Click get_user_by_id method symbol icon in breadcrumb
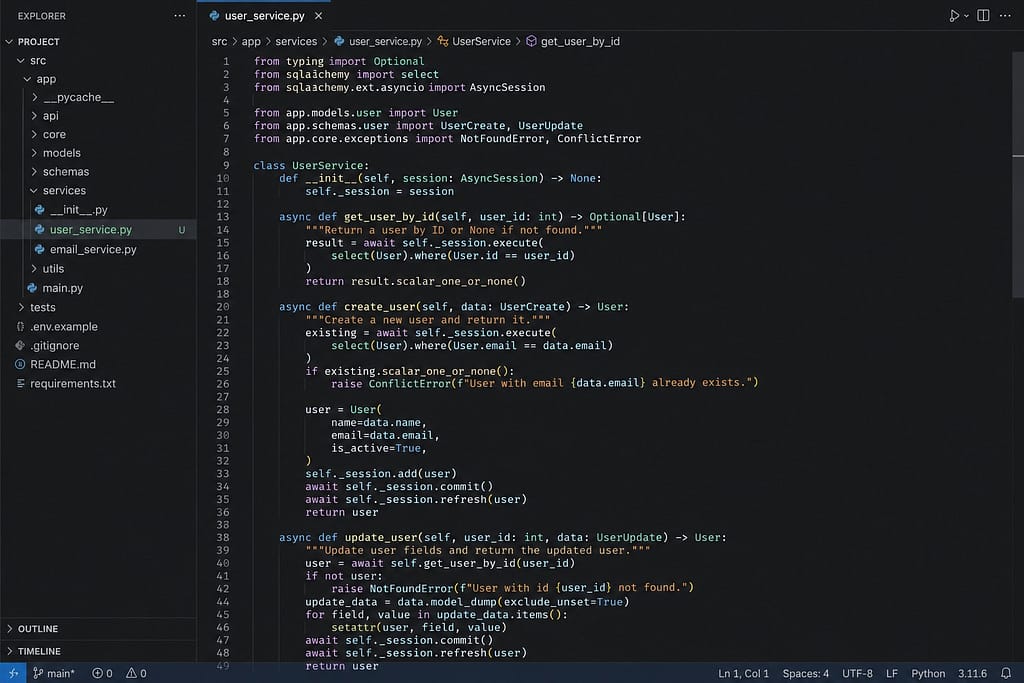Image resolution: width=1024 pixels, height=683 pixels. tap(532, 41)
